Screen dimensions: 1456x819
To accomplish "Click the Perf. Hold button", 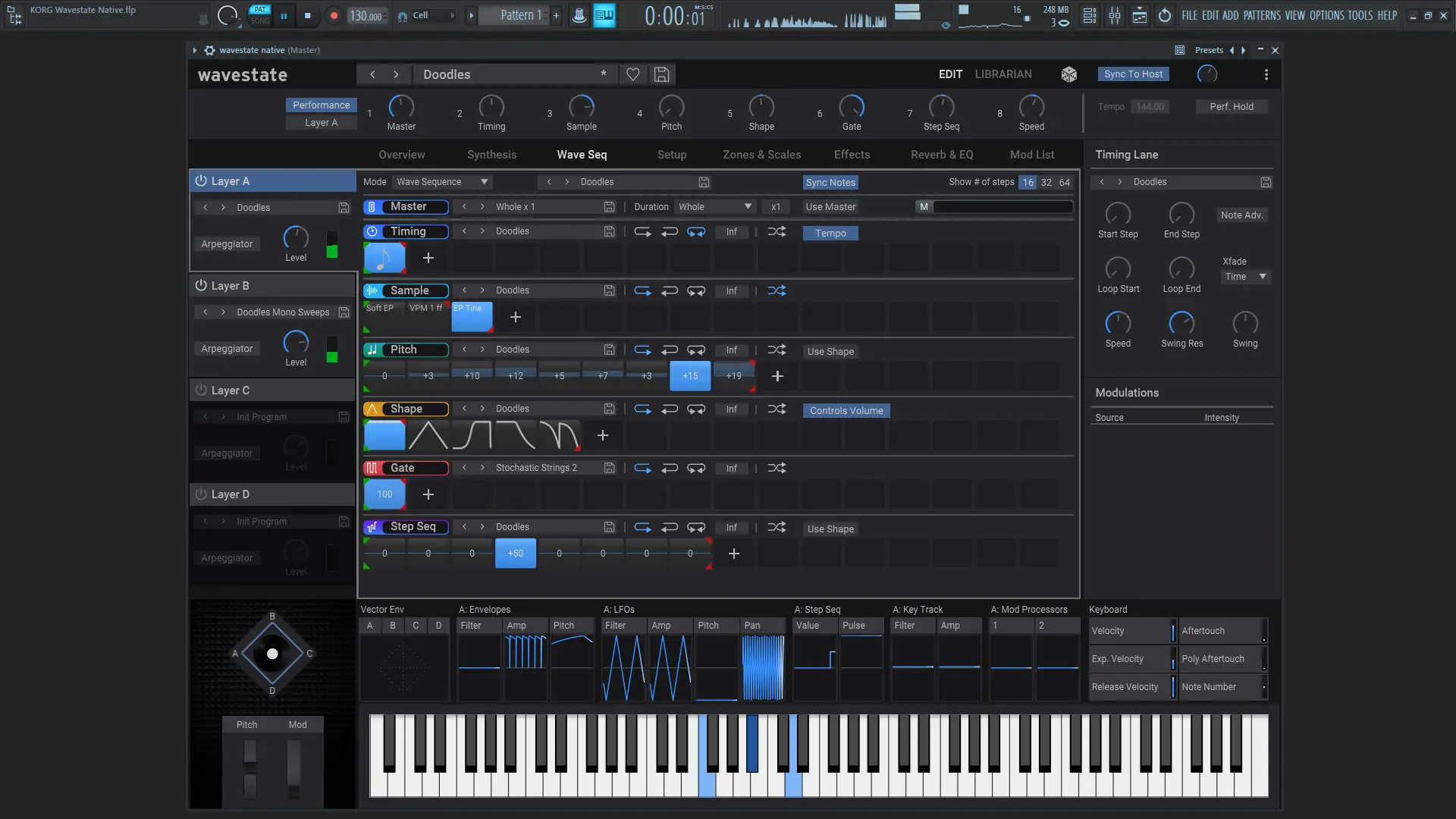I will 1231,107.
